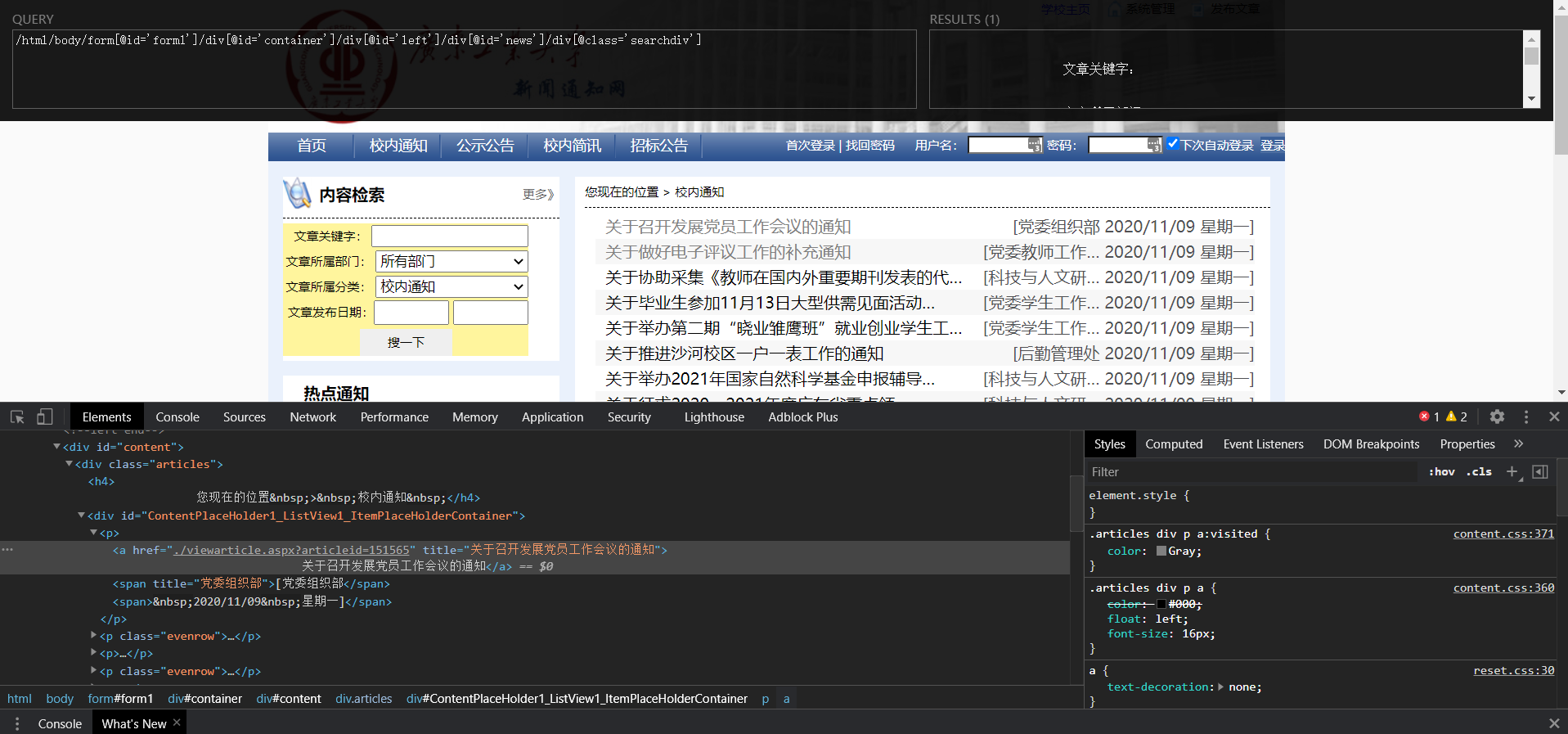Viewport: 1568px width, 734px height.
Task: Expand the first p class evenrow node
Action: point(94,636)
